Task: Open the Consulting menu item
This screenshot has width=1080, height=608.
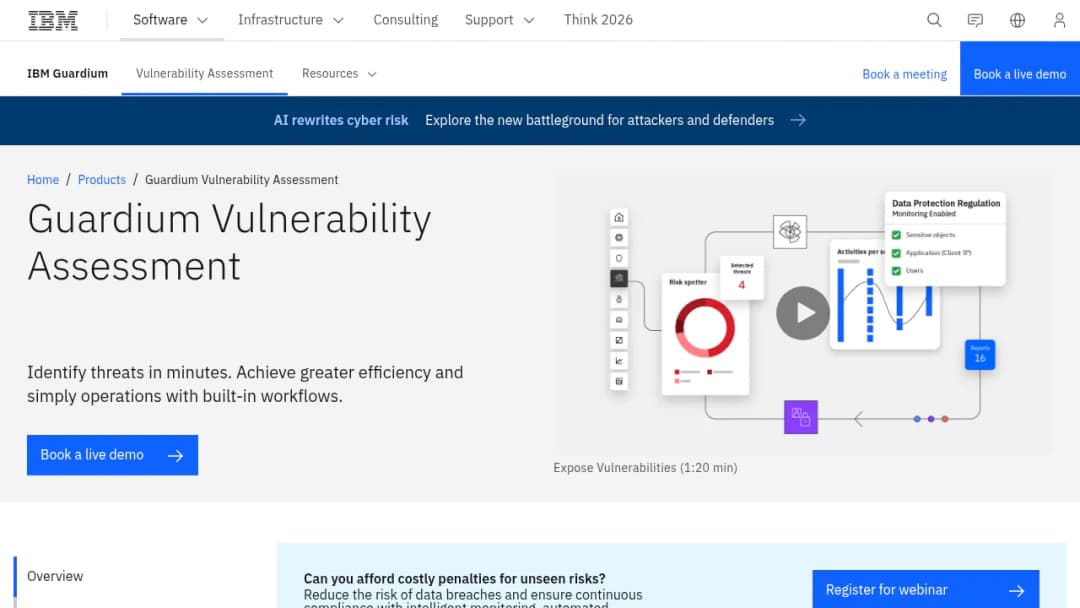Action: coord(406,20)
